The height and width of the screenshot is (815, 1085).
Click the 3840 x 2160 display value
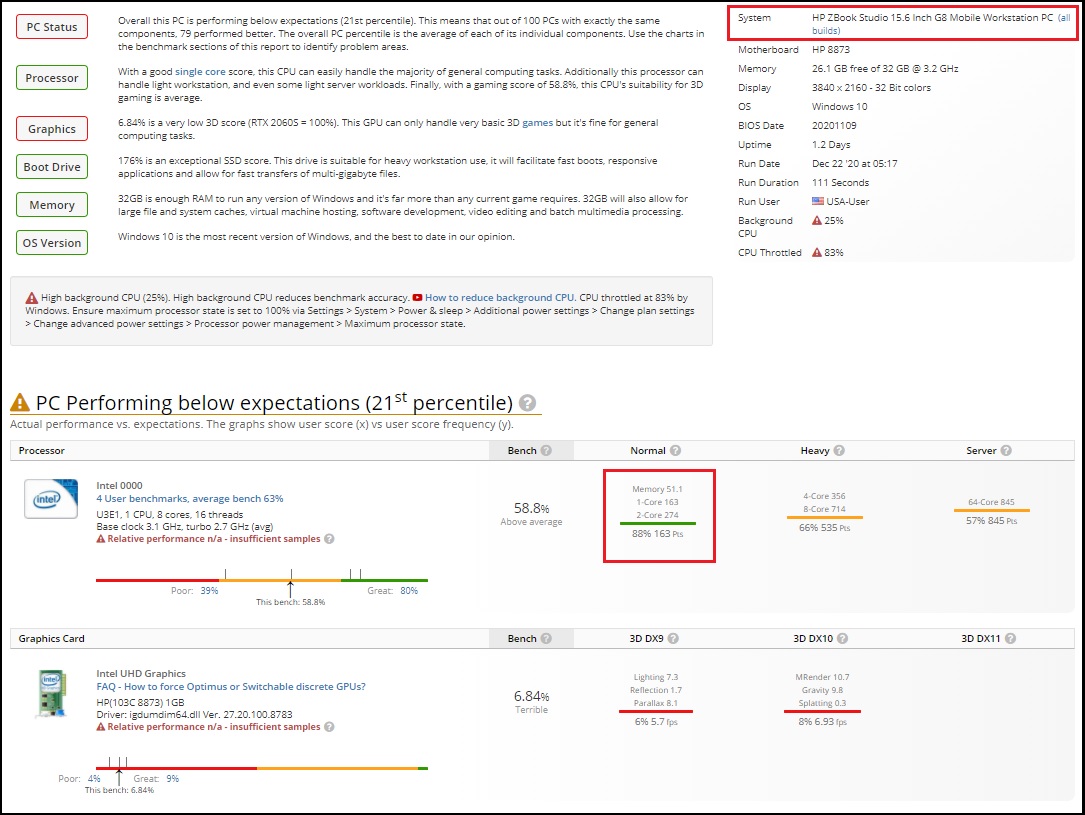point(871,88)
